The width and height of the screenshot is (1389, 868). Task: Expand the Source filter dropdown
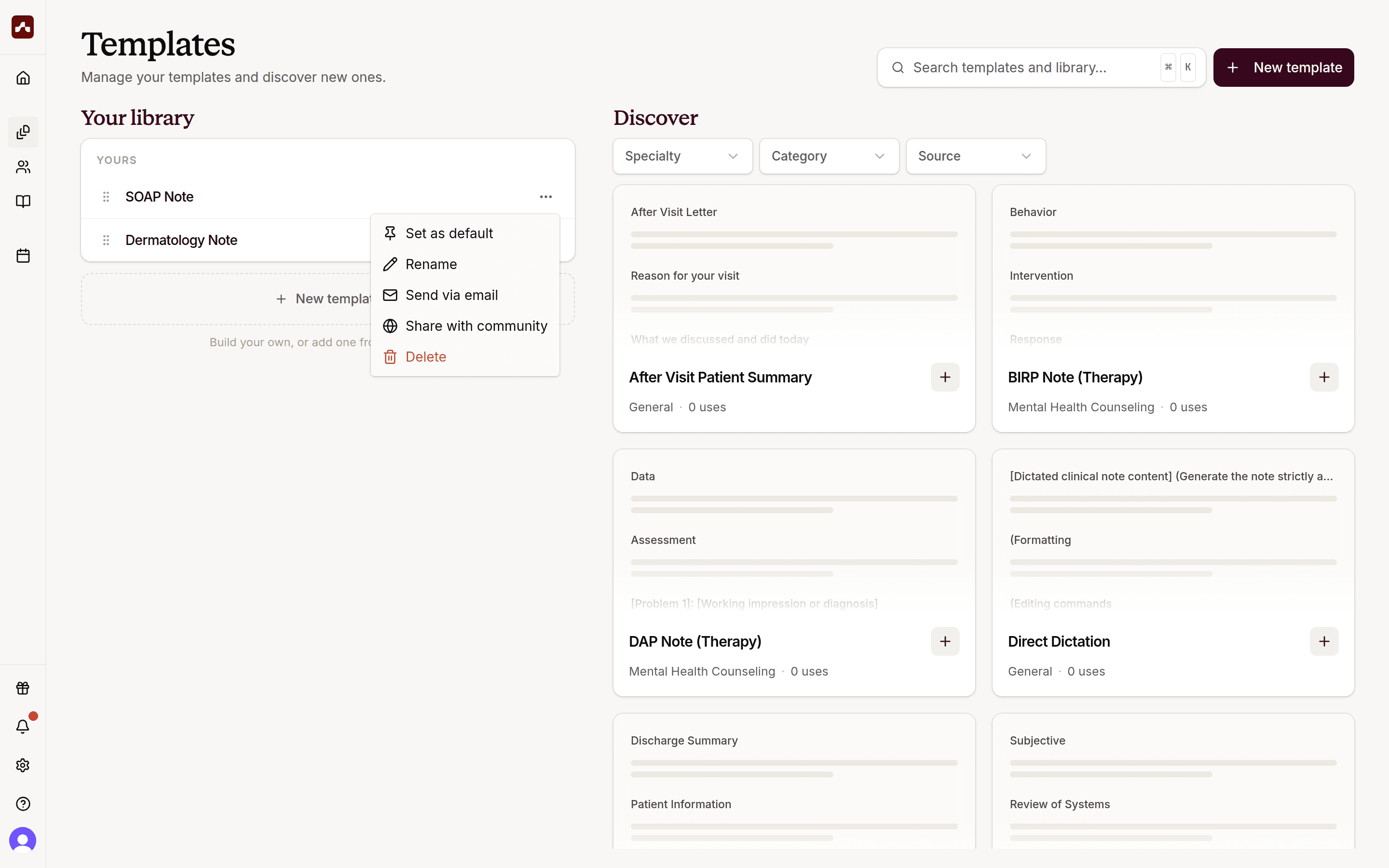[x=976, y=156]
